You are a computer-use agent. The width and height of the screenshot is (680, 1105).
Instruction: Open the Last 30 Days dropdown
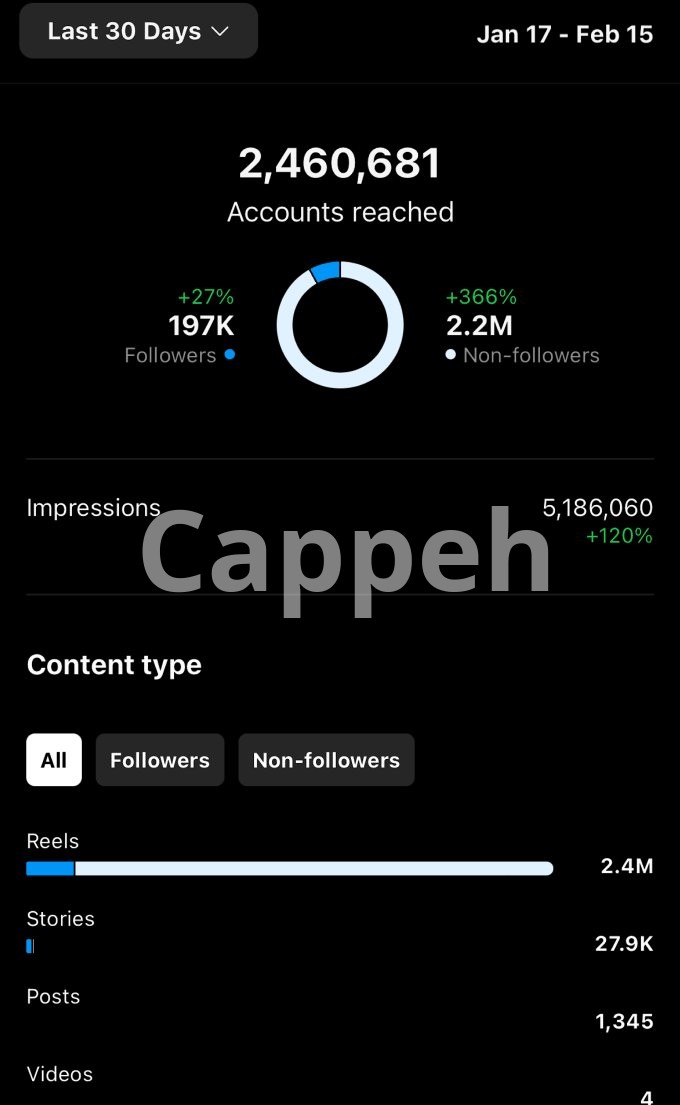pos(138,31)
